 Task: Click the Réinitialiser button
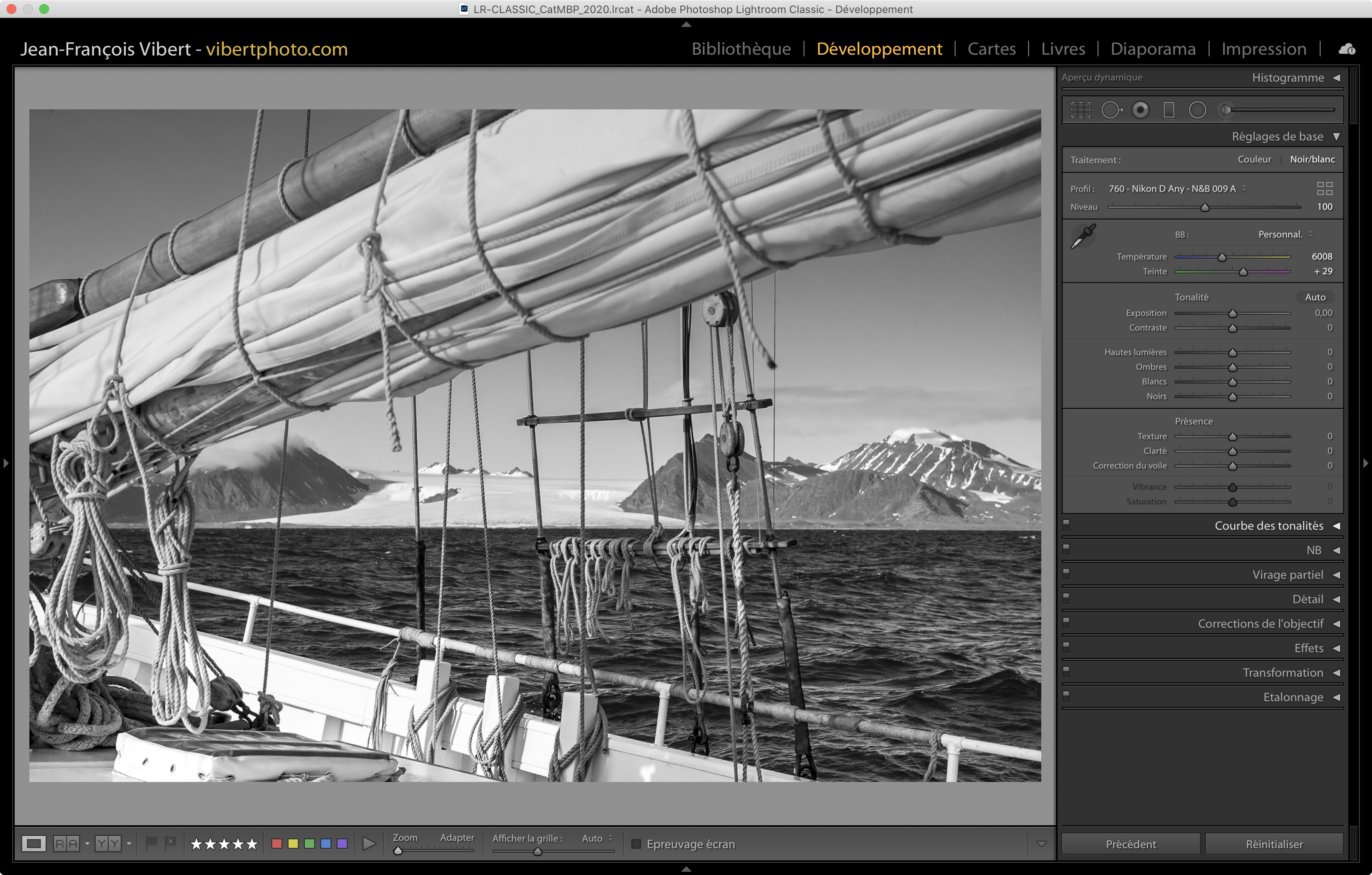tap(1274, 844)
